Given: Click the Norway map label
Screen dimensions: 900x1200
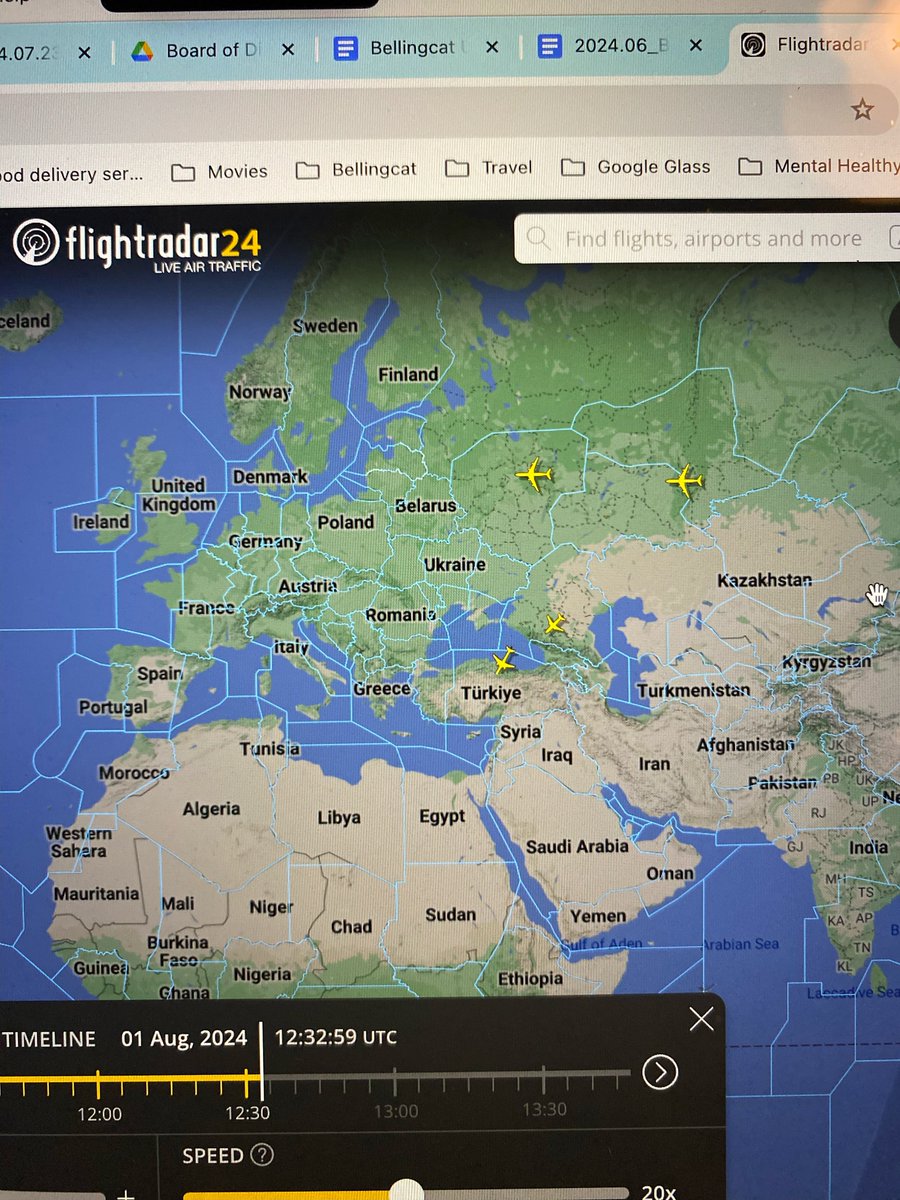Looking at the screenshot, I should 259,392.
